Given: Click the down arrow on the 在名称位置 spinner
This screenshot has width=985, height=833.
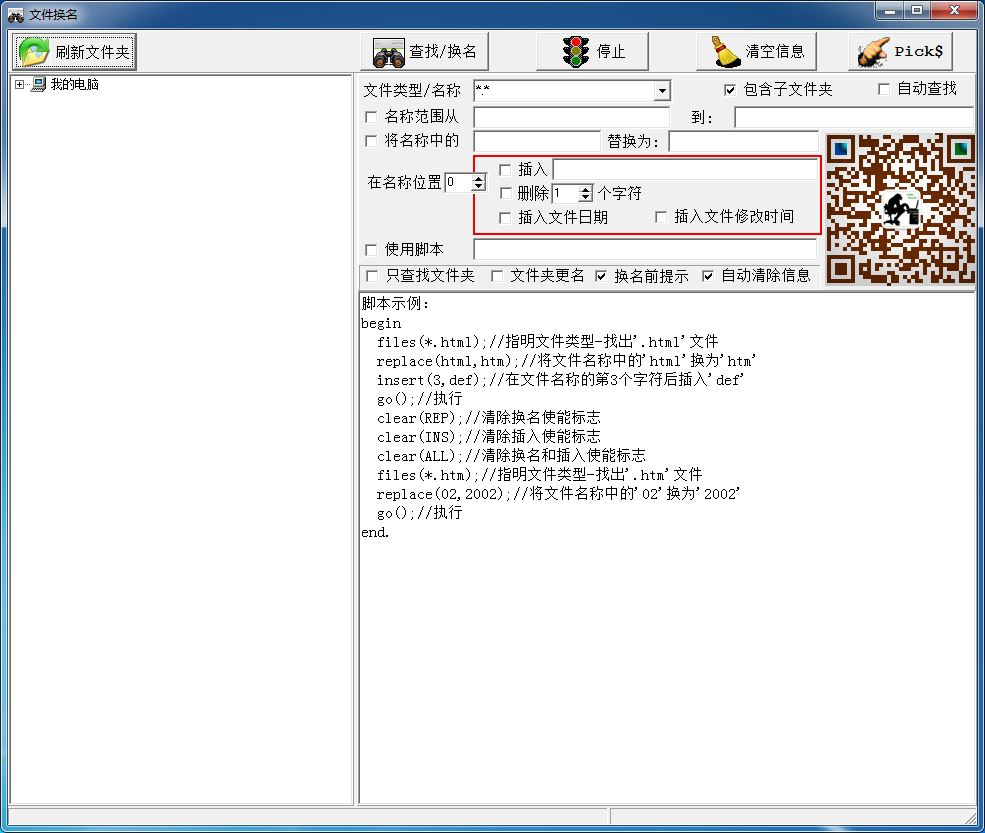Looking at the screenshot, I should click(478, 187).
